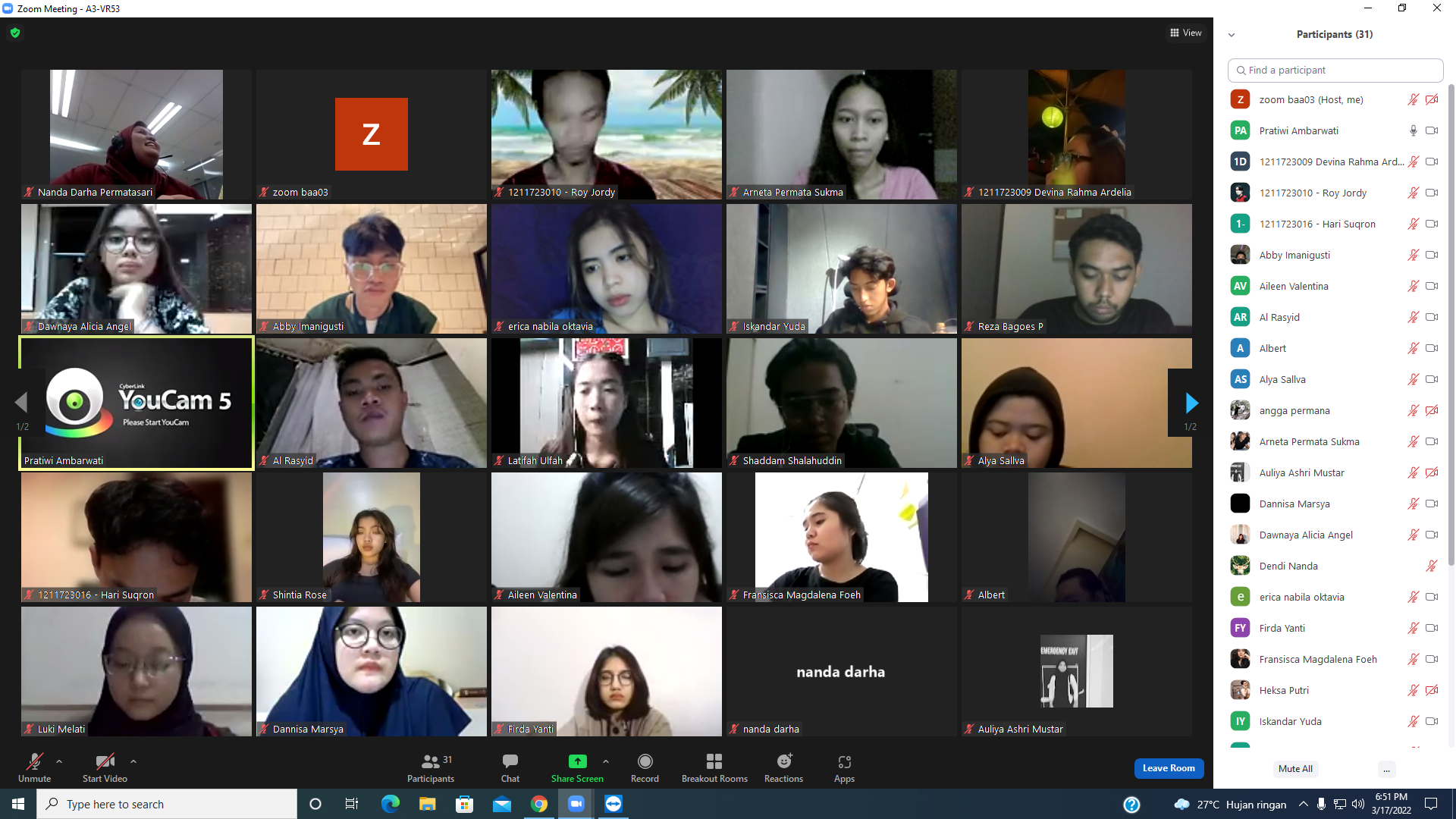Screen dimensions: 1456x819
Task: Start Share Screen
Action: [577, 767]
